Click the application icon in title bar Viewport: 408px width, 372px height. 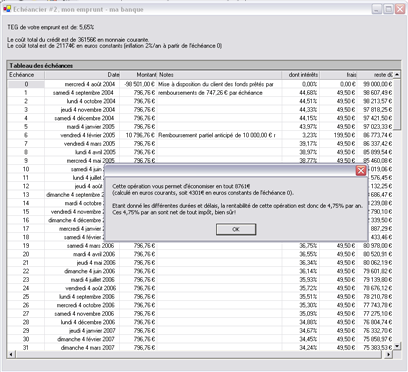pos(7,9)
